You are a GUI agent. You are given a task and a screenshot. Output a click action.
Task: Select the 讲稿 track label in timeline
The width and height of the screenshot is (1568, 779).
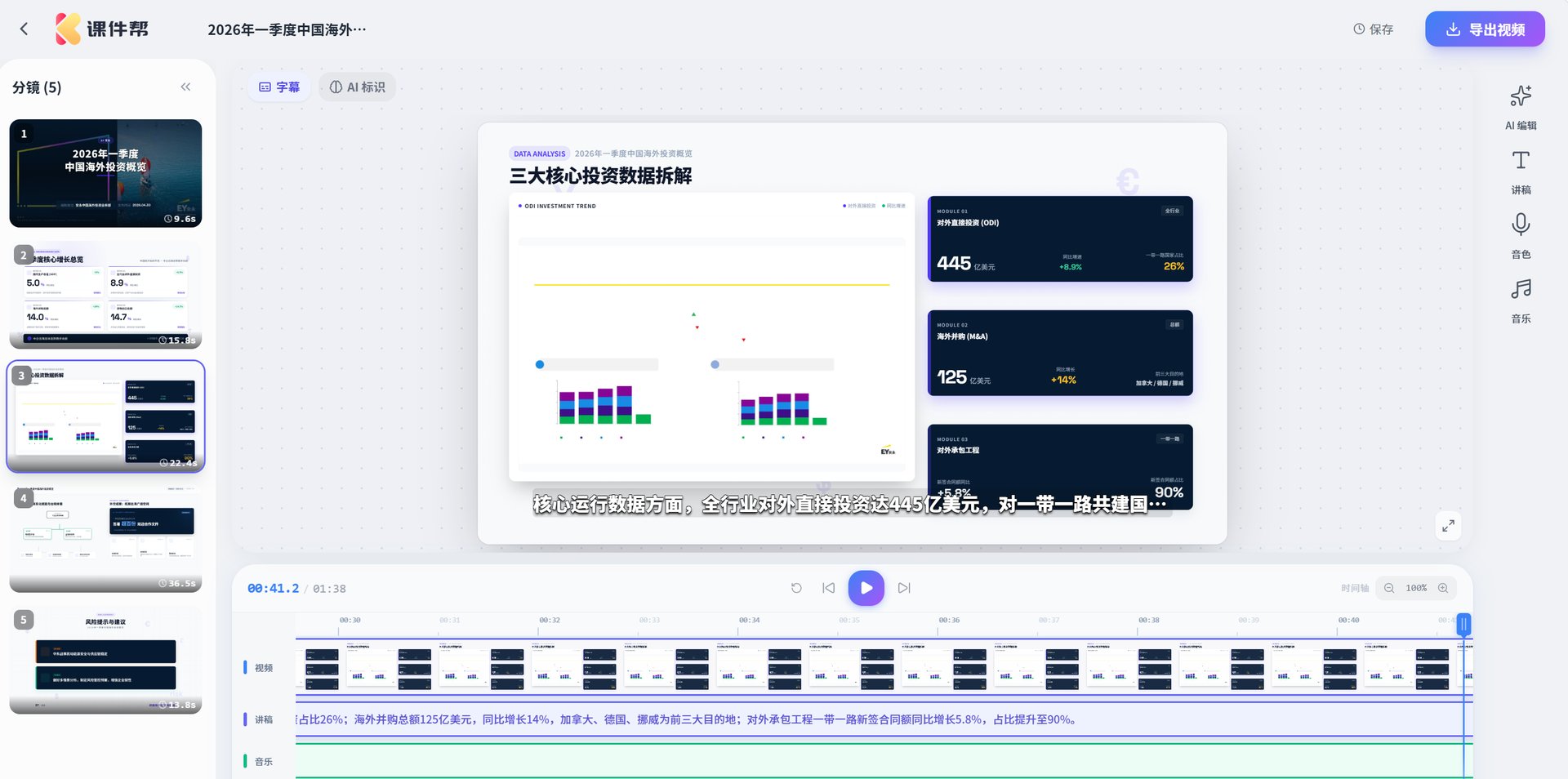click(263, 719)
